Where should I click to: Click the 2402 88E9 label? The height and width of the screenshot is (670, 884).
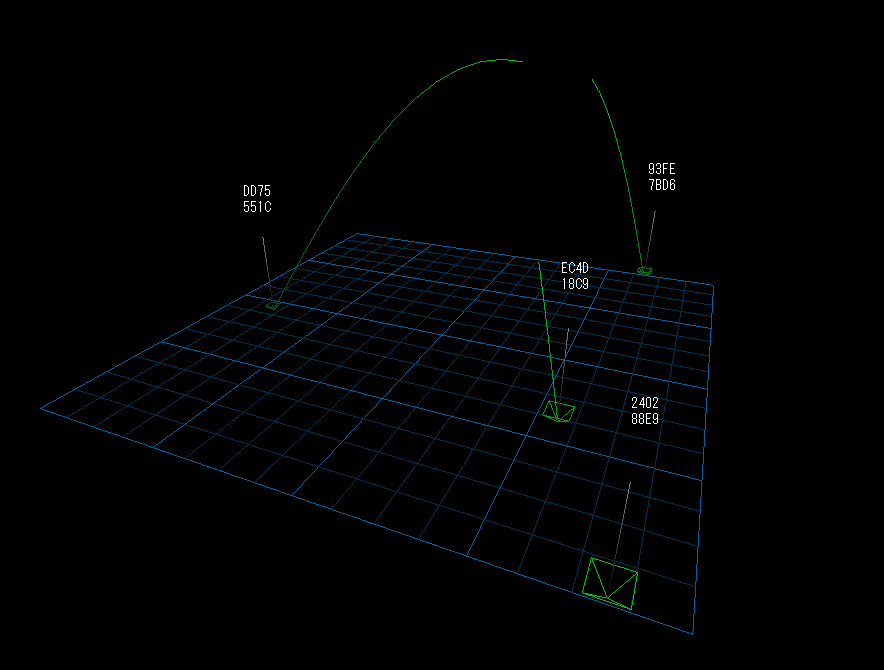click(x=645, y=411)
